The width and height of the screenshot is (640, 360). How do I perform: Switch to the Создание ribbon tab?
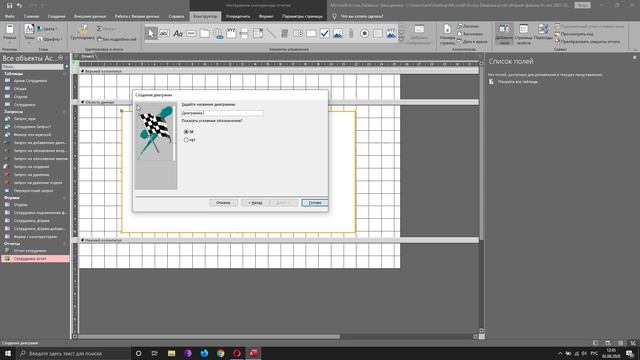click(56, 16)
